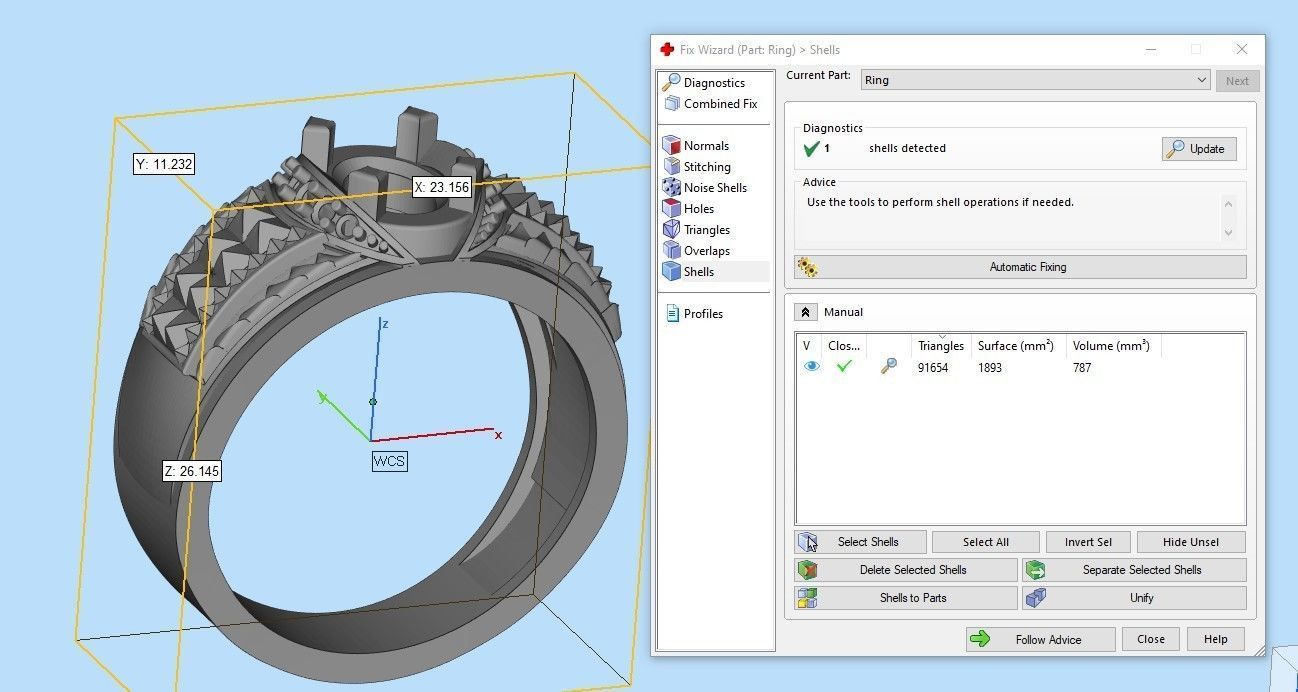Click the Close button at bottom
The height and width of the screenshot is (692, 1298).
(x=1151, y=639)
